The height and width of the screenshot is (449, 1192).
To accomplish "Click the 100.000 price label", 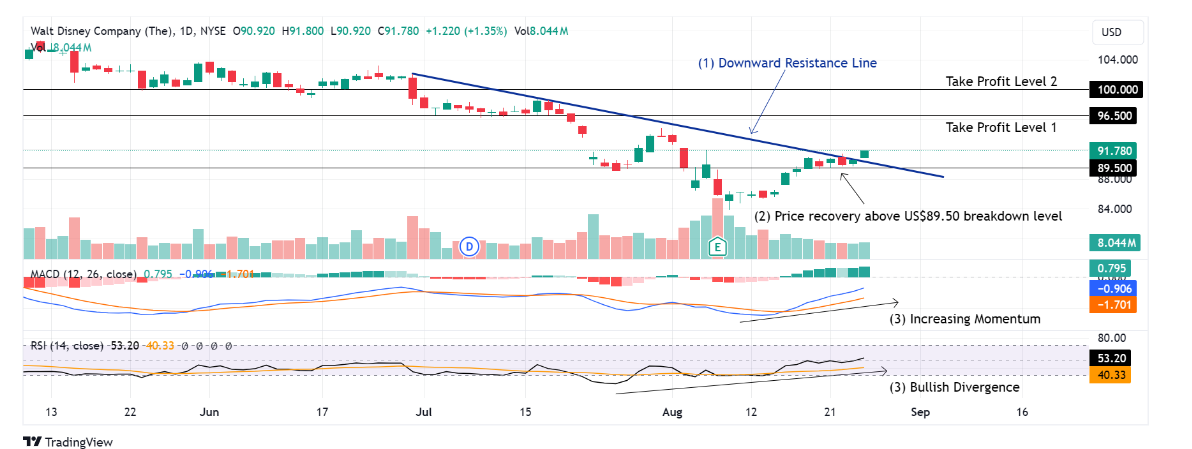I will pos(1118,90).
